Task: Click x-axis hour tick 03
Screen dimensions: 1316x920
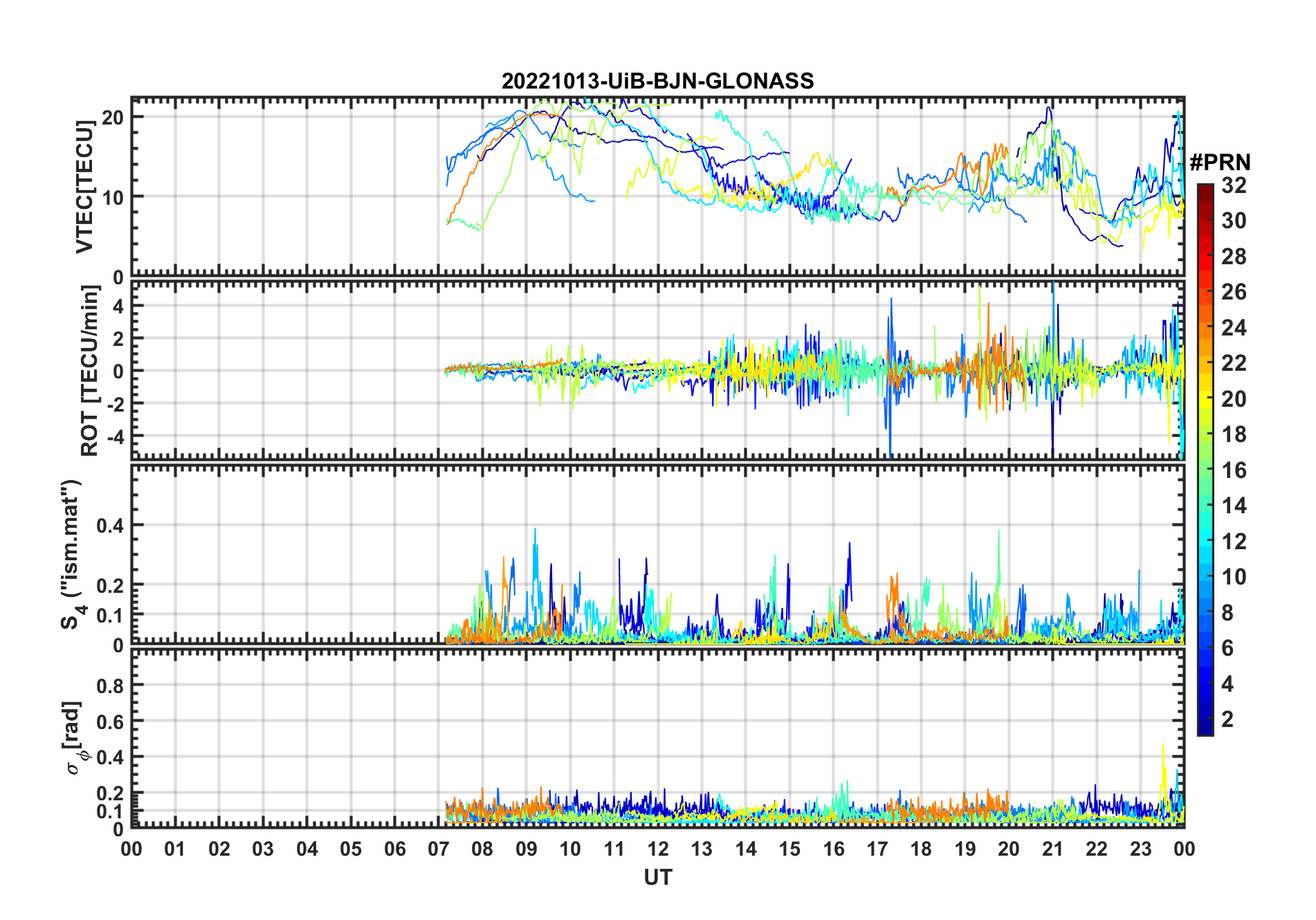Action: 263,849
